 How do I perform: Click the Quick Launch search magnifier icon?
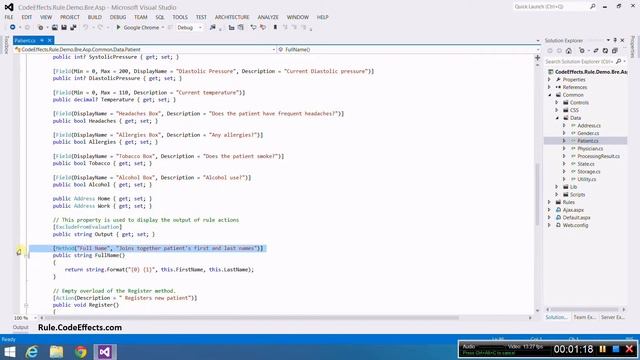click(593, 7)
